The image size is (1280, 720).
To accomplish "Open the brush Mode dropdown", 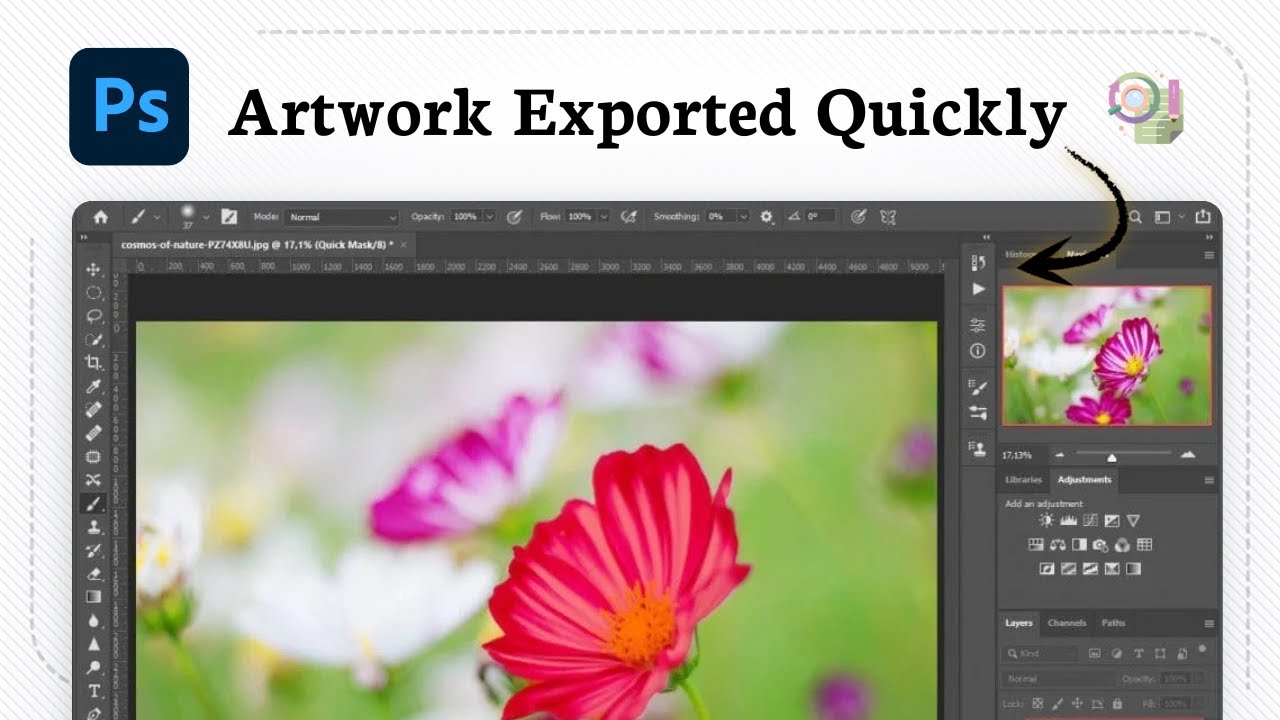I will click(342, 216).
